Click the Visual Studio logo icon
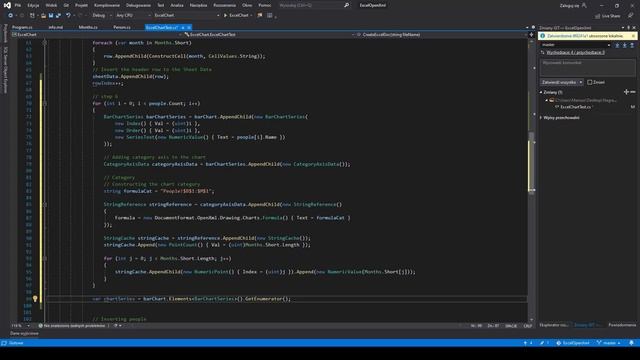Screen dimensions: 640x360 7,5
